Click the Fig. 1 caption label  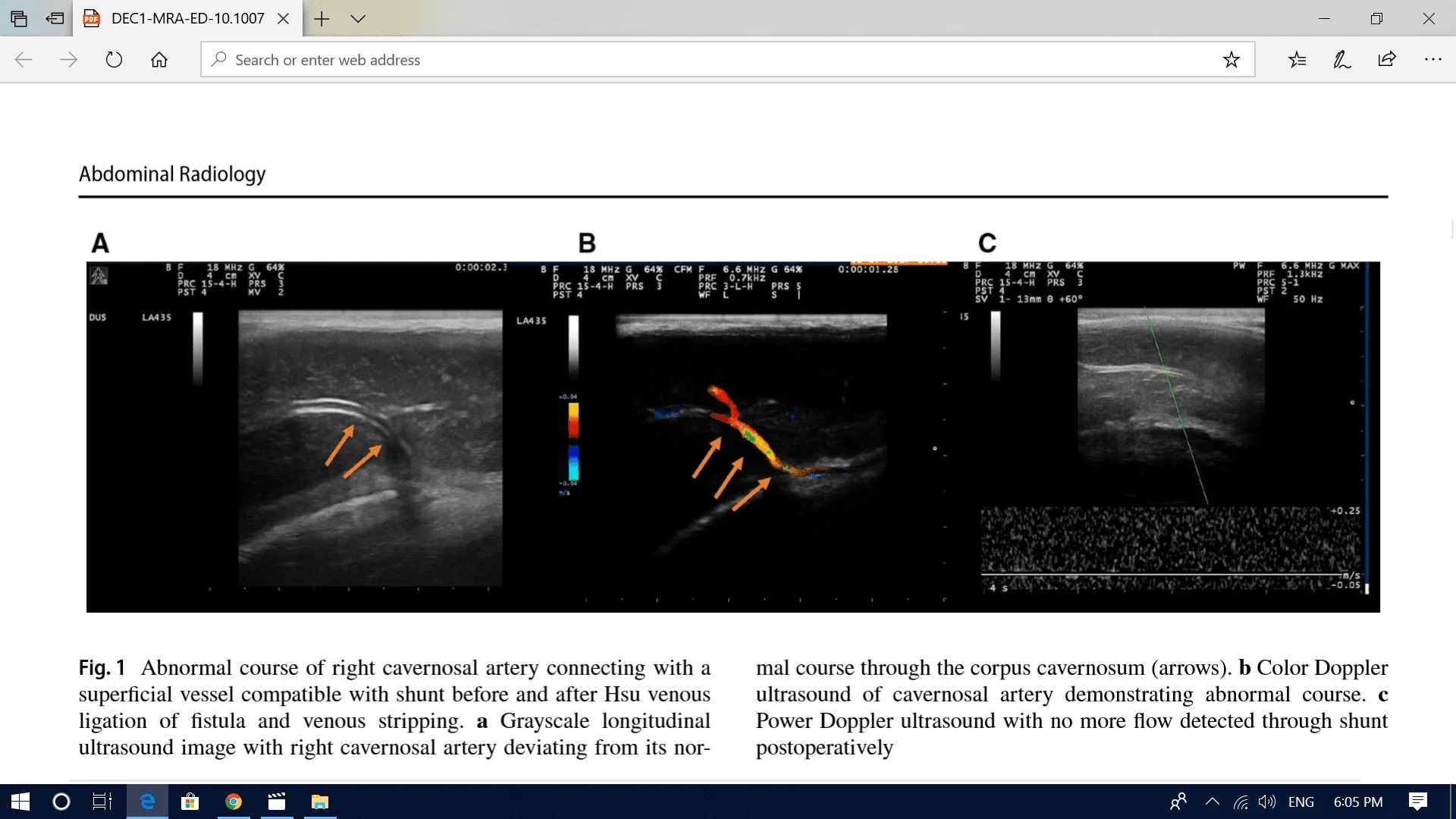click(x=102, y=668)
